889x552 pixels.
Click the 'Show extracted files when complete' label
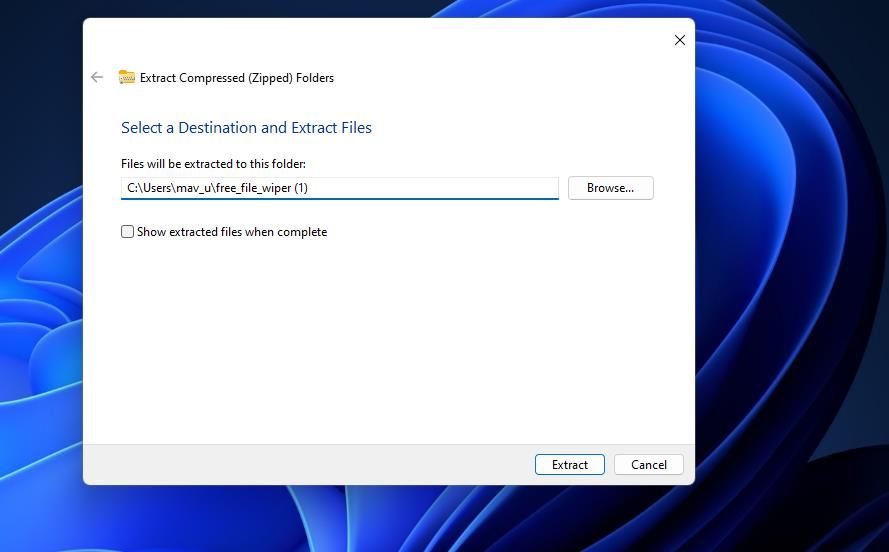(232, 232)
